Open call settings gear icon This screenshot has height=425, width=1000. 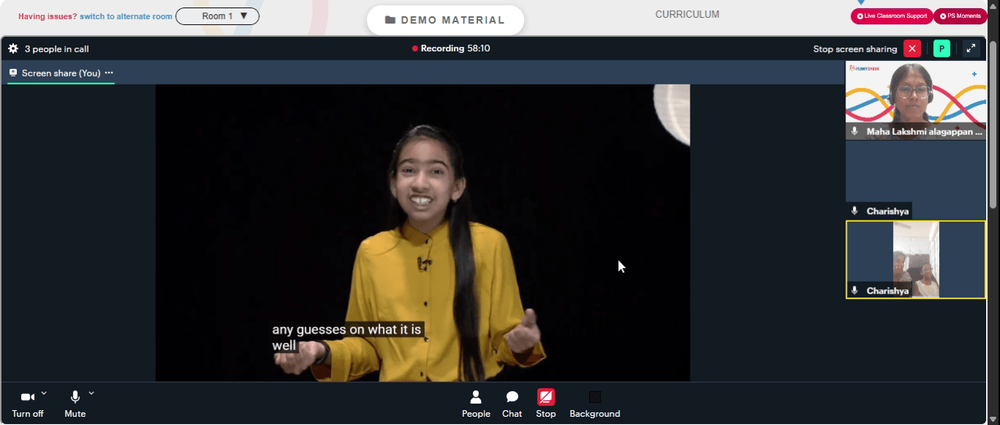point(13,48)
